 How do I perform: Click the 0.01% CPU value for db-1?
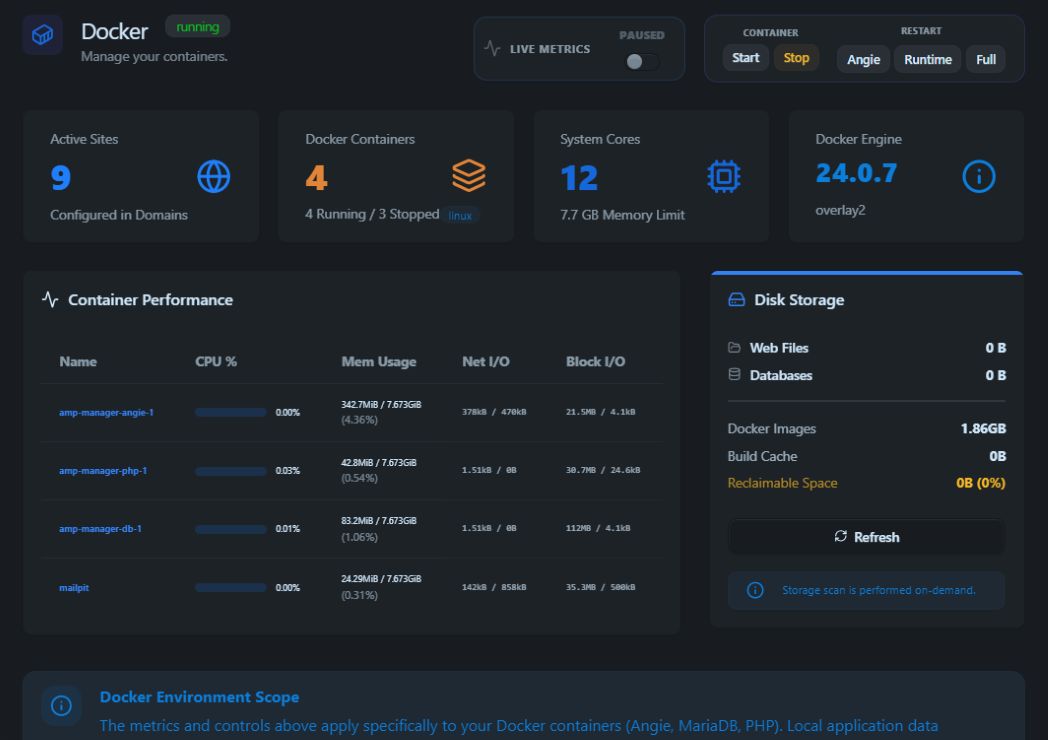287,529
